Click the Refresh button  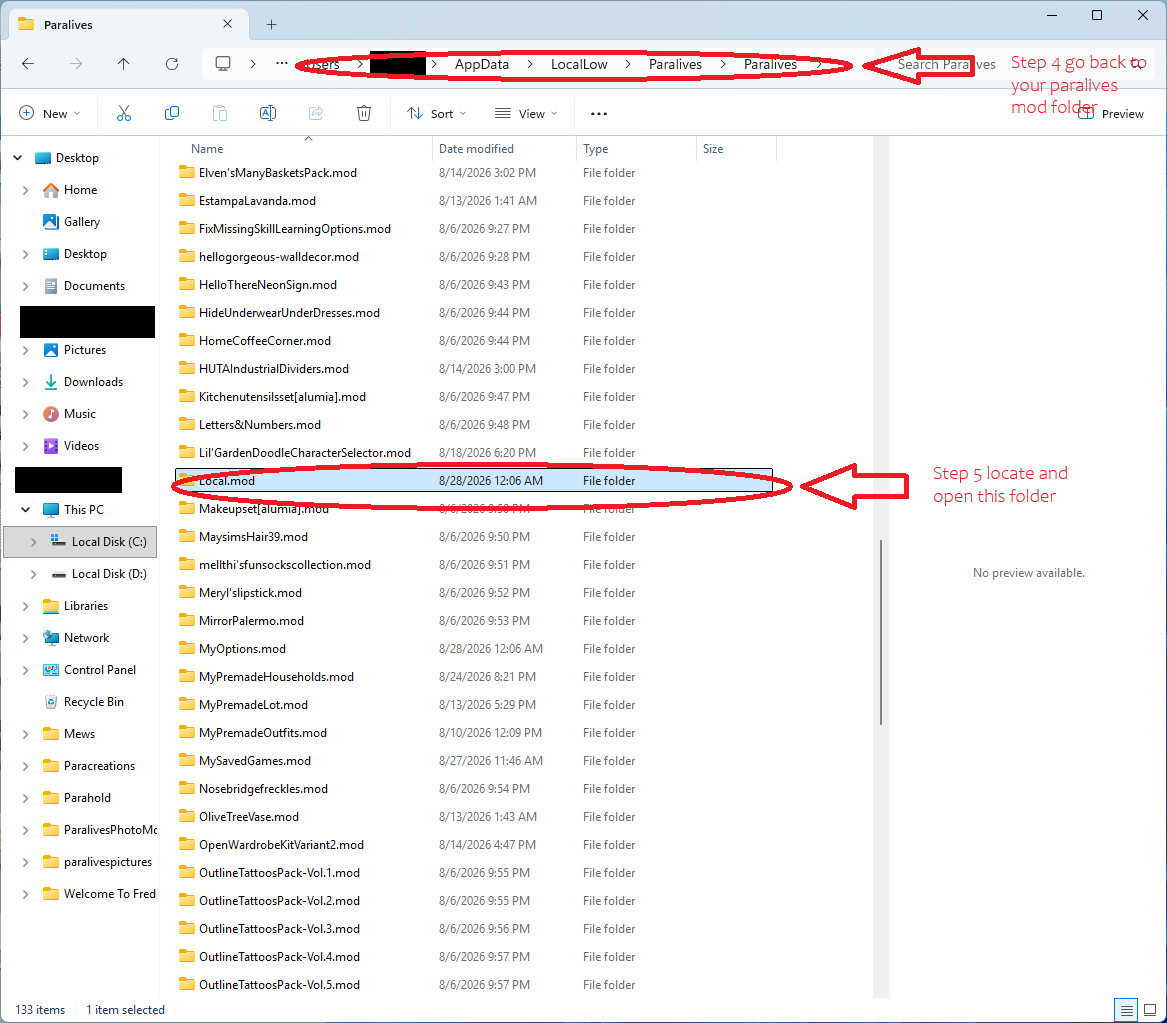[x=172, y=64]
